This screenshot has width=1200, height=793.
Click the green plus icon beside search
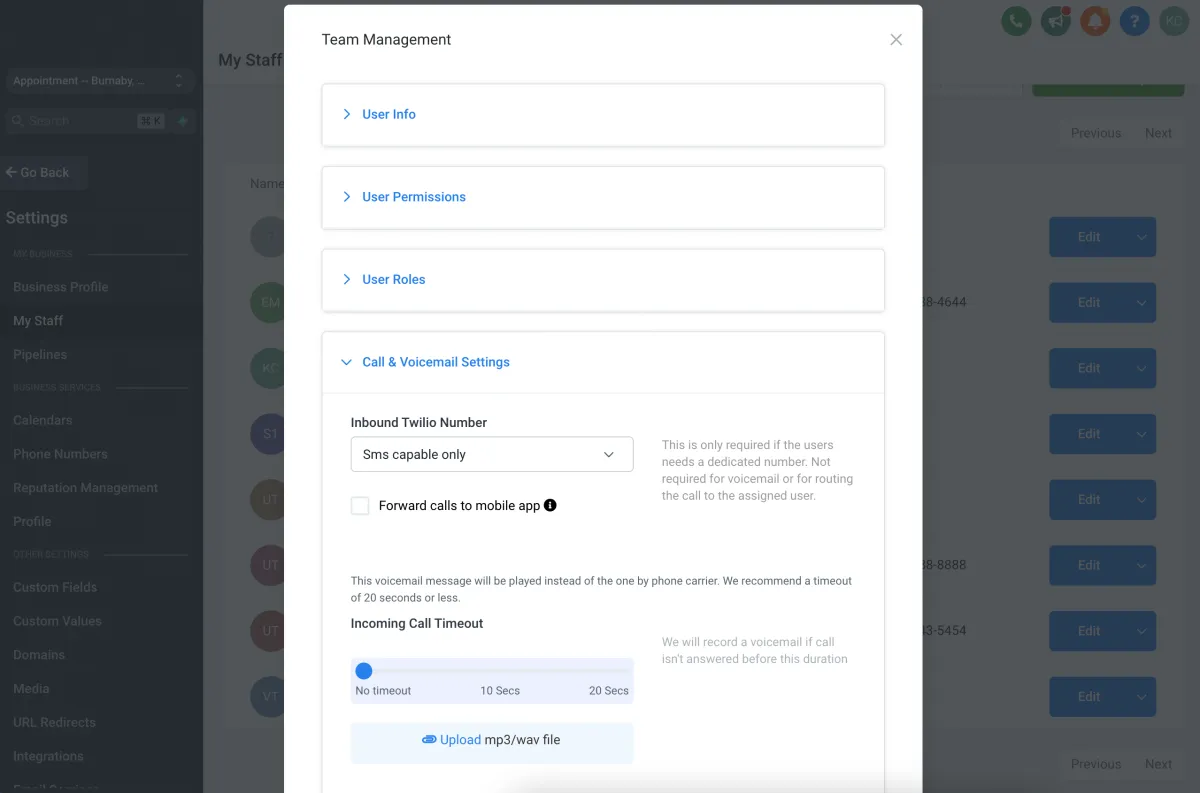(x=183, y=121)
